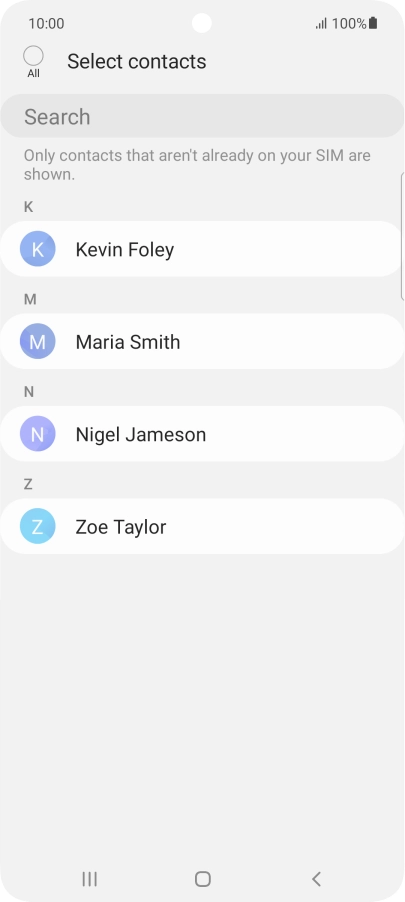Image resolution: width=405 pixels, height=902 pixels.
Task: Focus the Search contacts field
Action: point(202,116)
